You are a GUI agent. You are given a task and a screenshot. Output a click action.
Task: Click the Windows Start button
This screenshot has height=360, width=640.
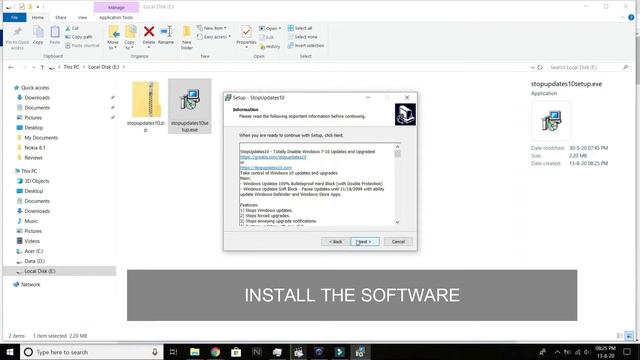tap(10, 352)
